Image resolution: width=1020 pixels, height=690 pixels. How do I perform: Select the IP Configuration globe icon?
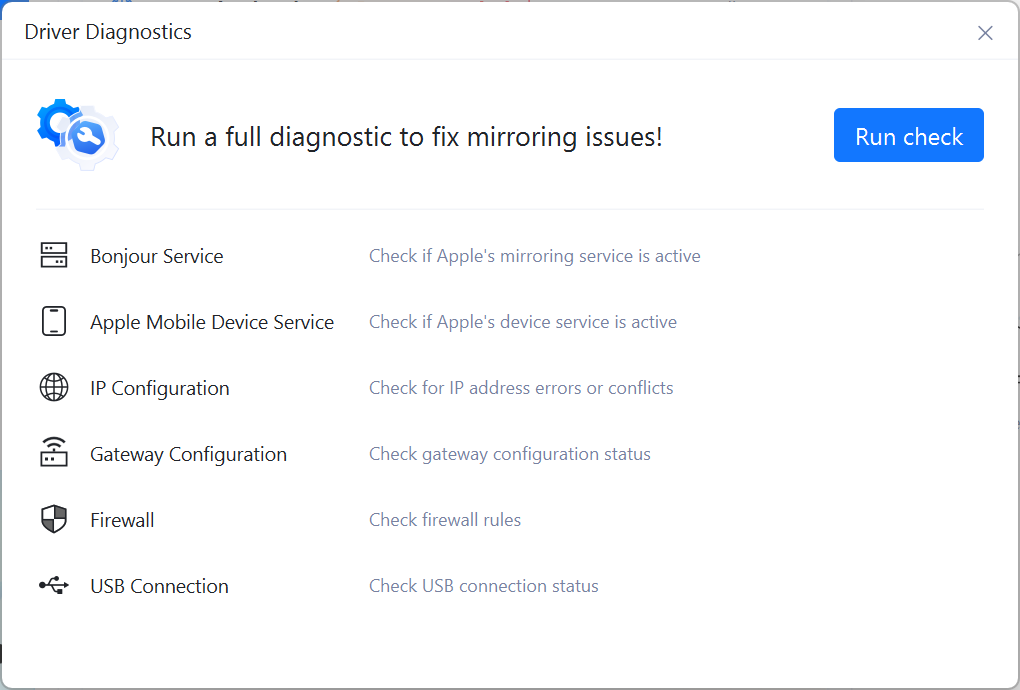coord(55,387)
